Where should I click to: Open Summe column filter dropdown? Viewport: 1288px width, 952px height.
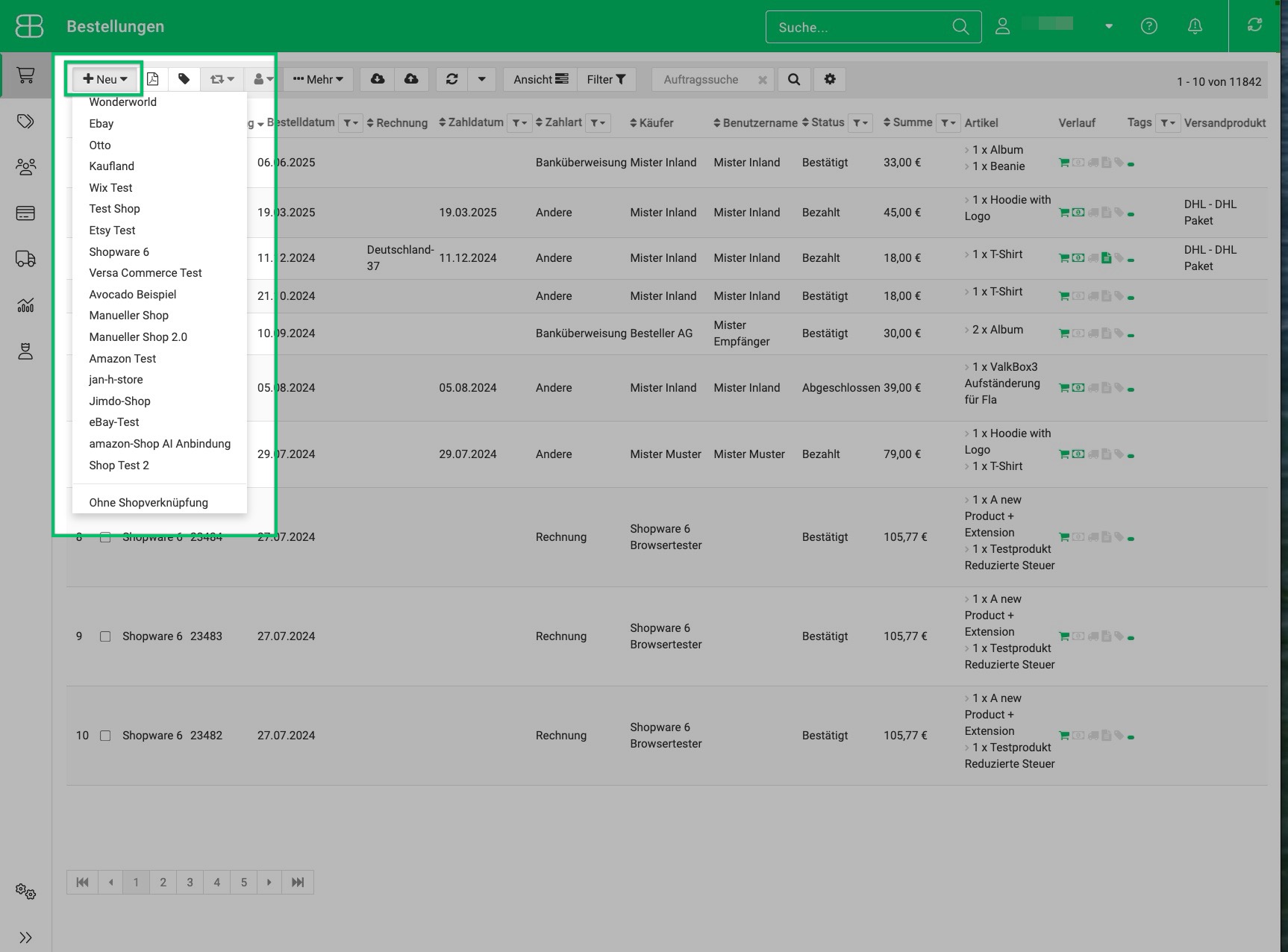click(948, 122)
